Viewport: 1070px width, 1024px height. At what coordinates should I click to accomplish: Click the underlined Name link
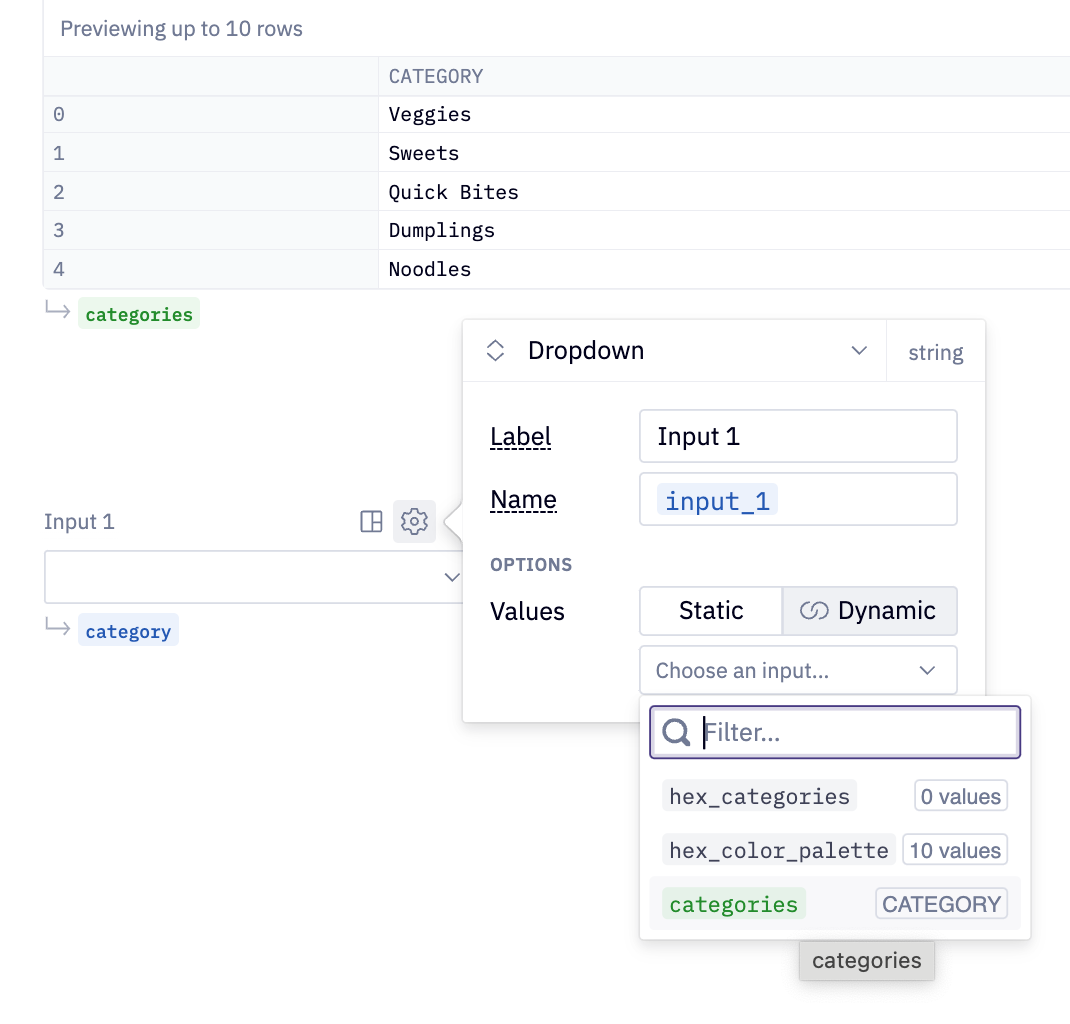pos(523,499)
